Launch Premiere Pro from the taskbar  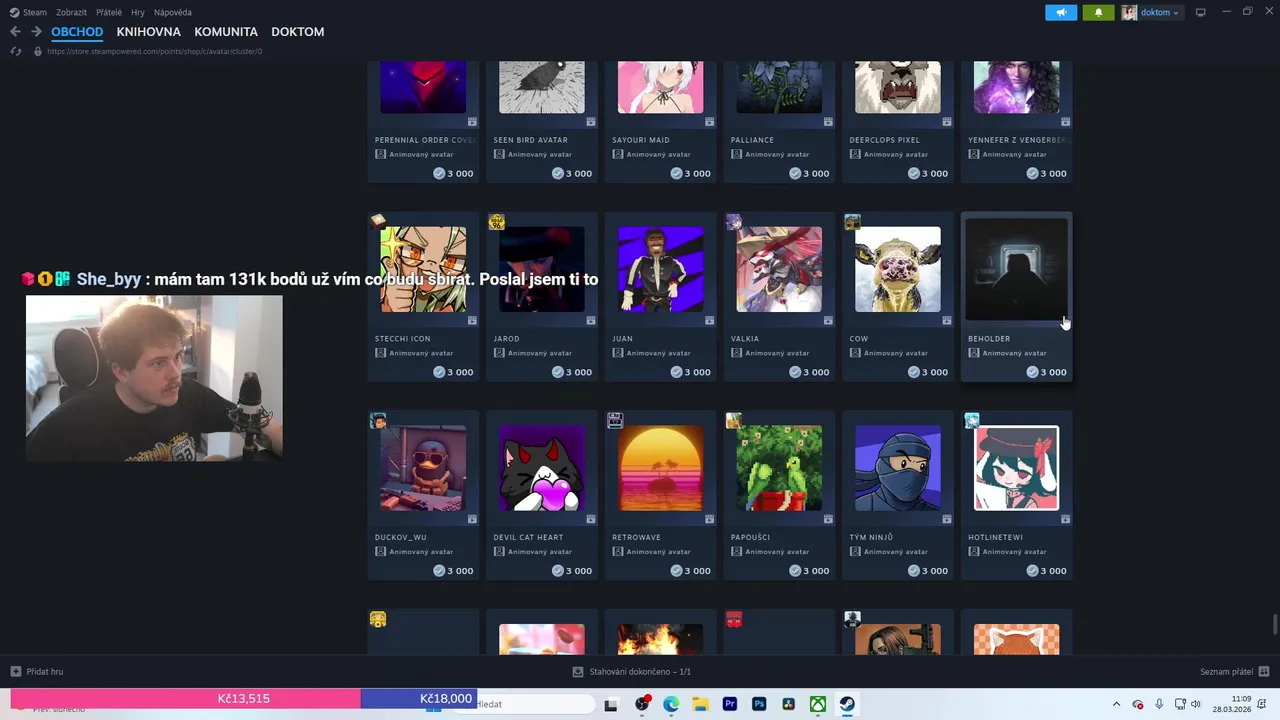click(729, 704)
